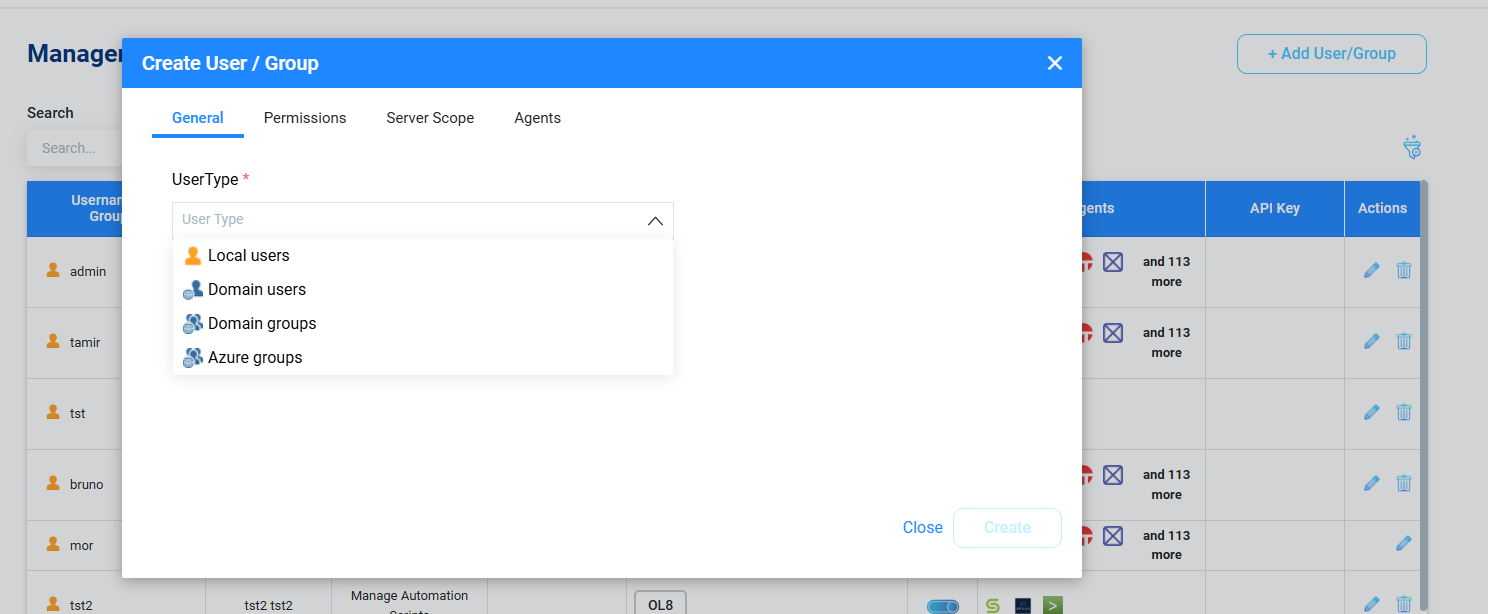
Task: Collapse the User Type dropdown arrow
Action: point(655,221)
